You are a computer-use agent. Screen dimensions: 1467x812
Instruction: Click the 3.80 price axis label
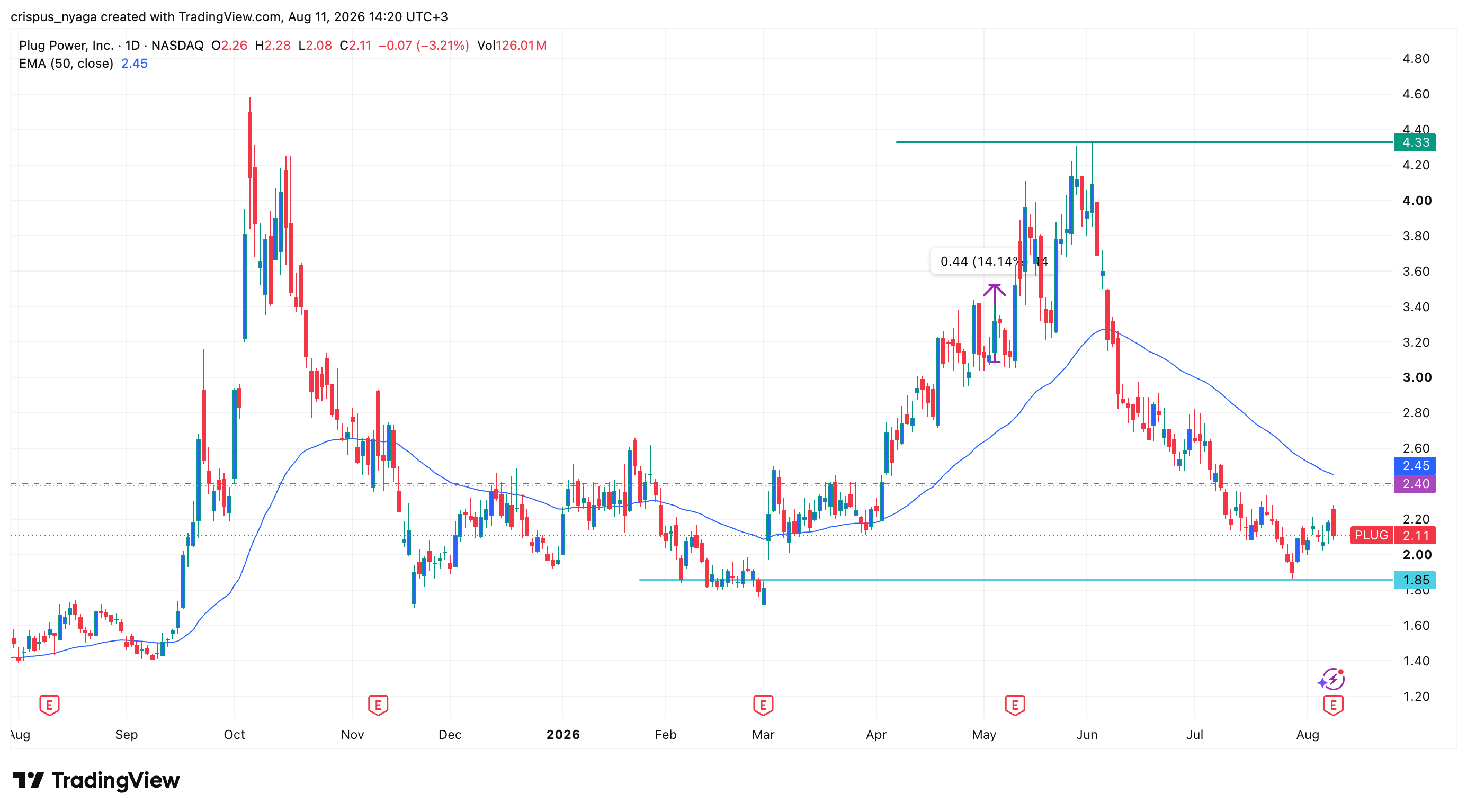click(1416, 236)
